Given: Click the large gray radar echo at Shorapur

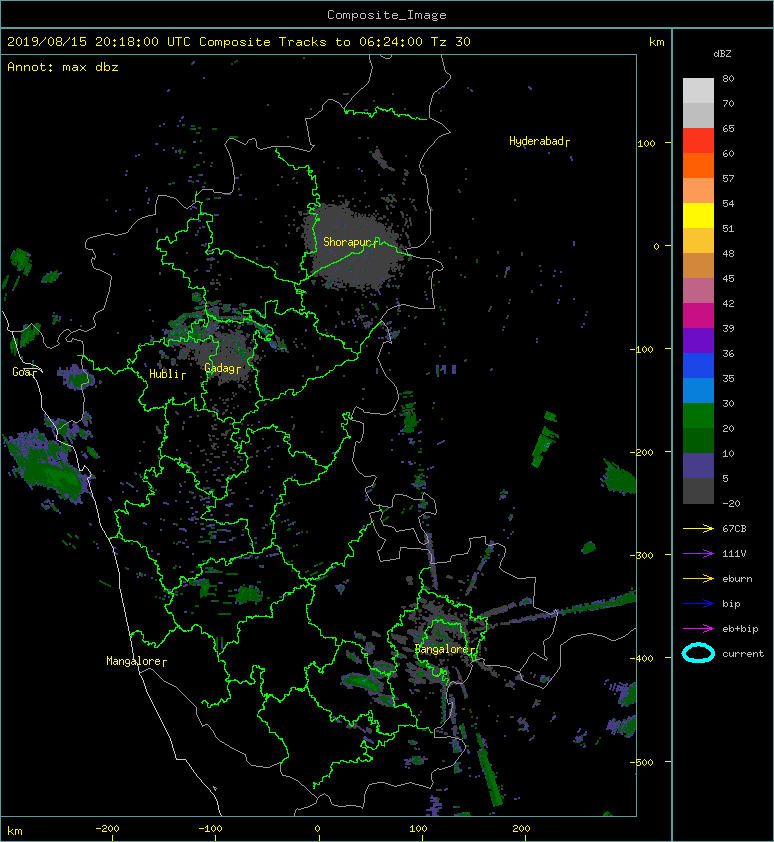Looking at the screenshot, I should (355, 247).
